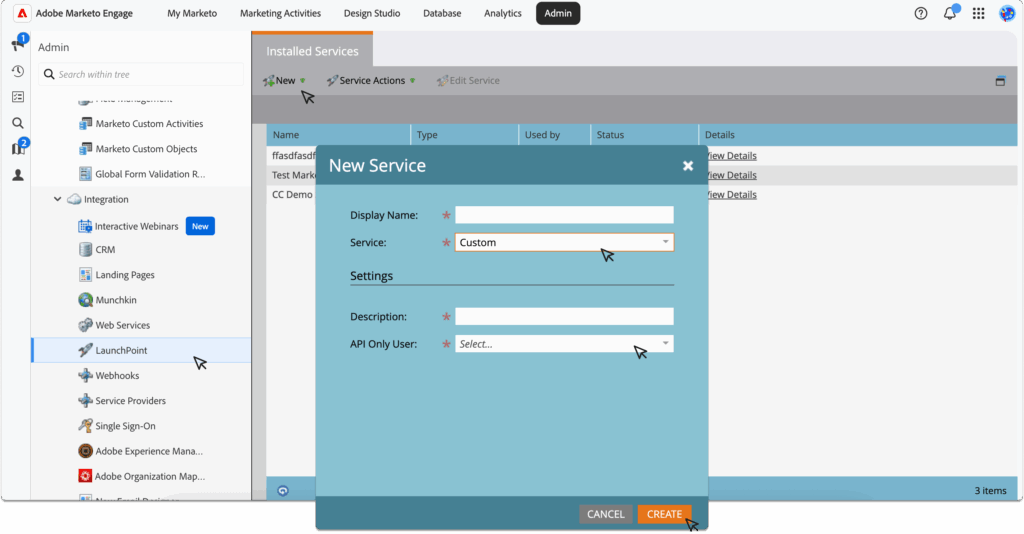This screenshot has width=1024, height=534.
Task: Open the API Only User dropdown
Action: tap(564, 344)
